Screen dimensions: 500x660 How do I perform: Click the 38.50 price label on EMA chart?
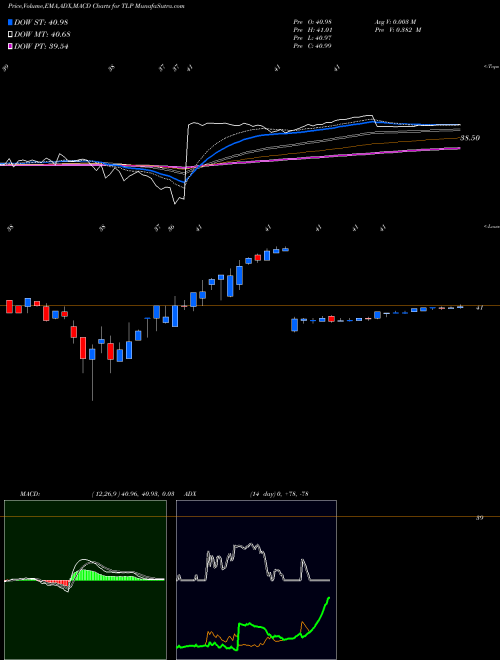470,138
